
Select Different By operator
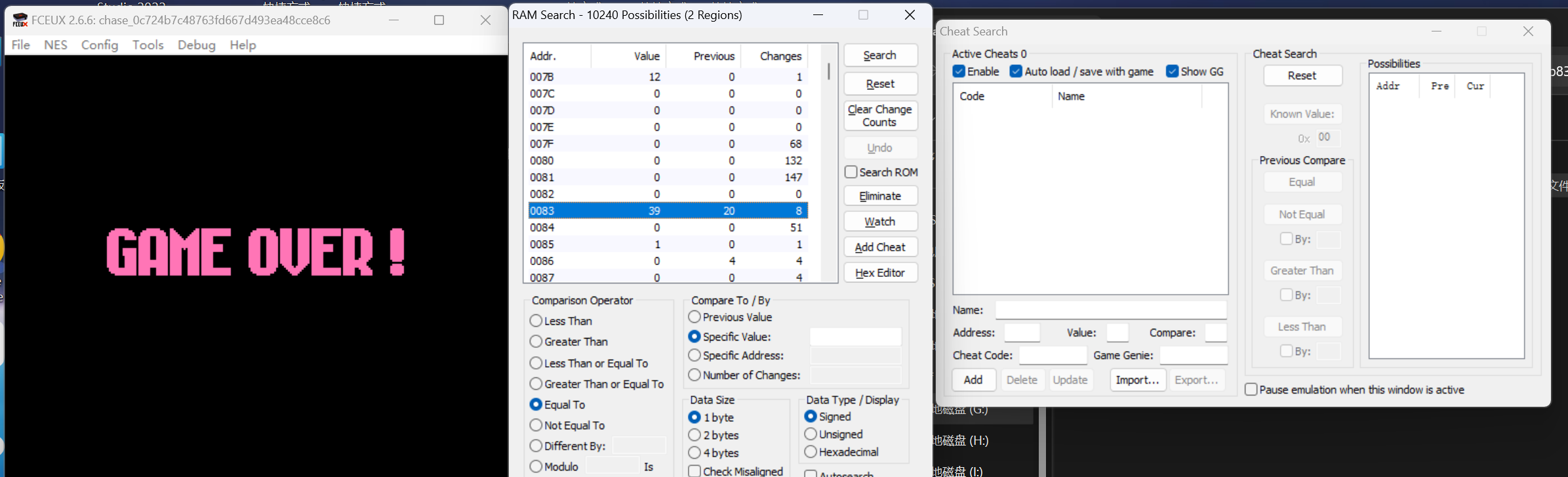click(x=568, y=446)
